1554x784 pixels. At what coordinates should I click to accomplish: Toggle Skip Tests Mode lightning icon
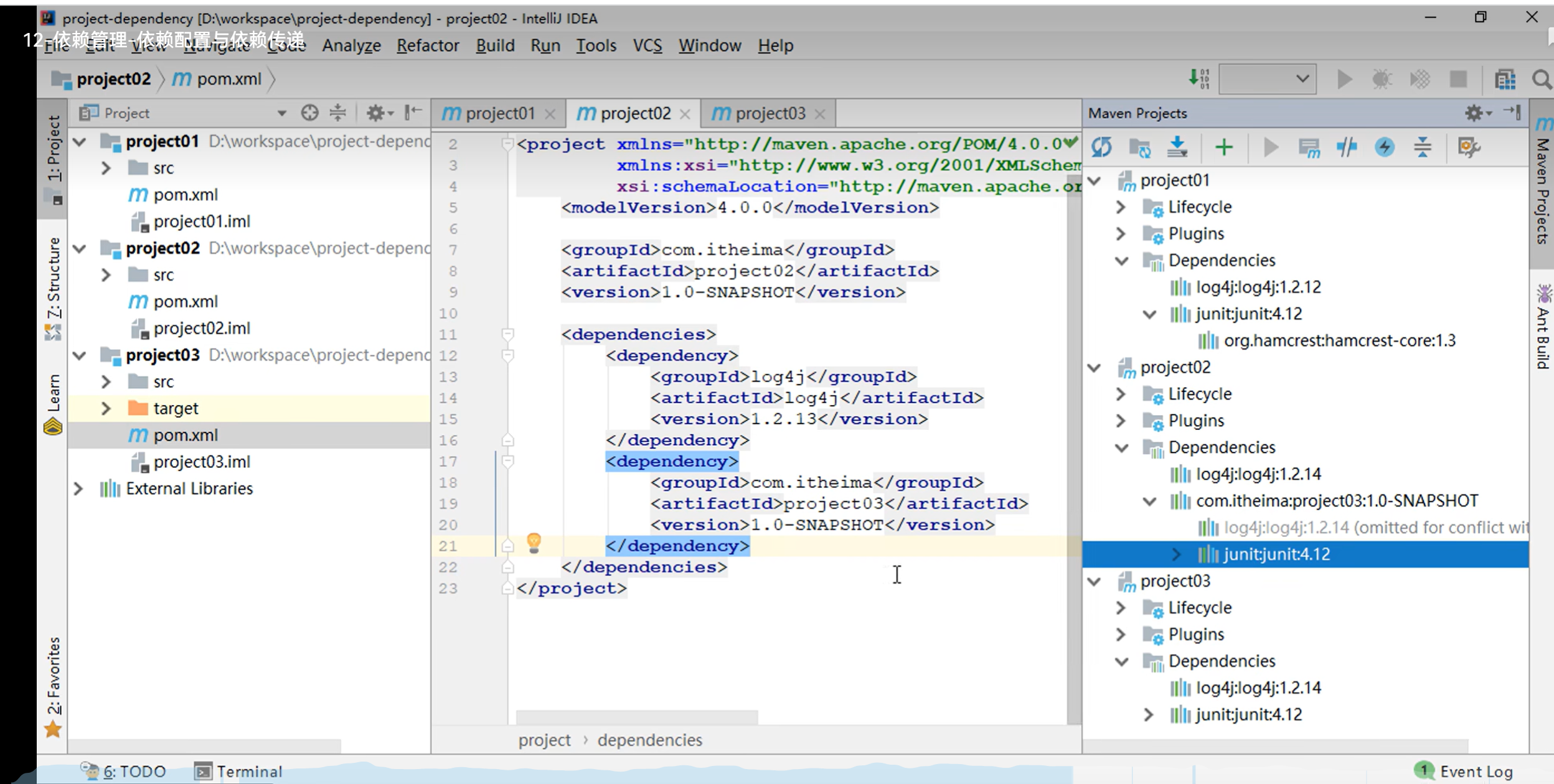coord(1385,147)
